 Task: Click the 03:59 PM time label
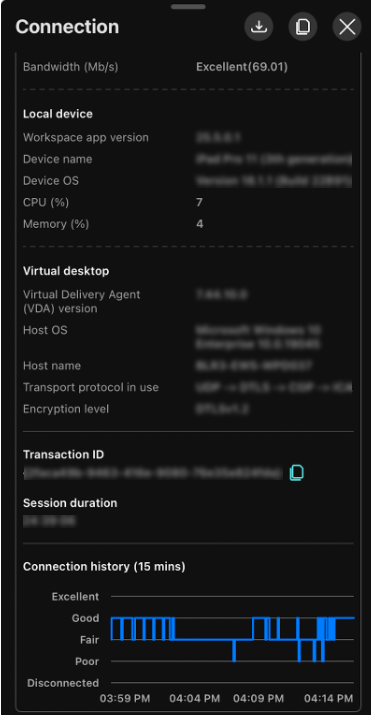(125, 698)
